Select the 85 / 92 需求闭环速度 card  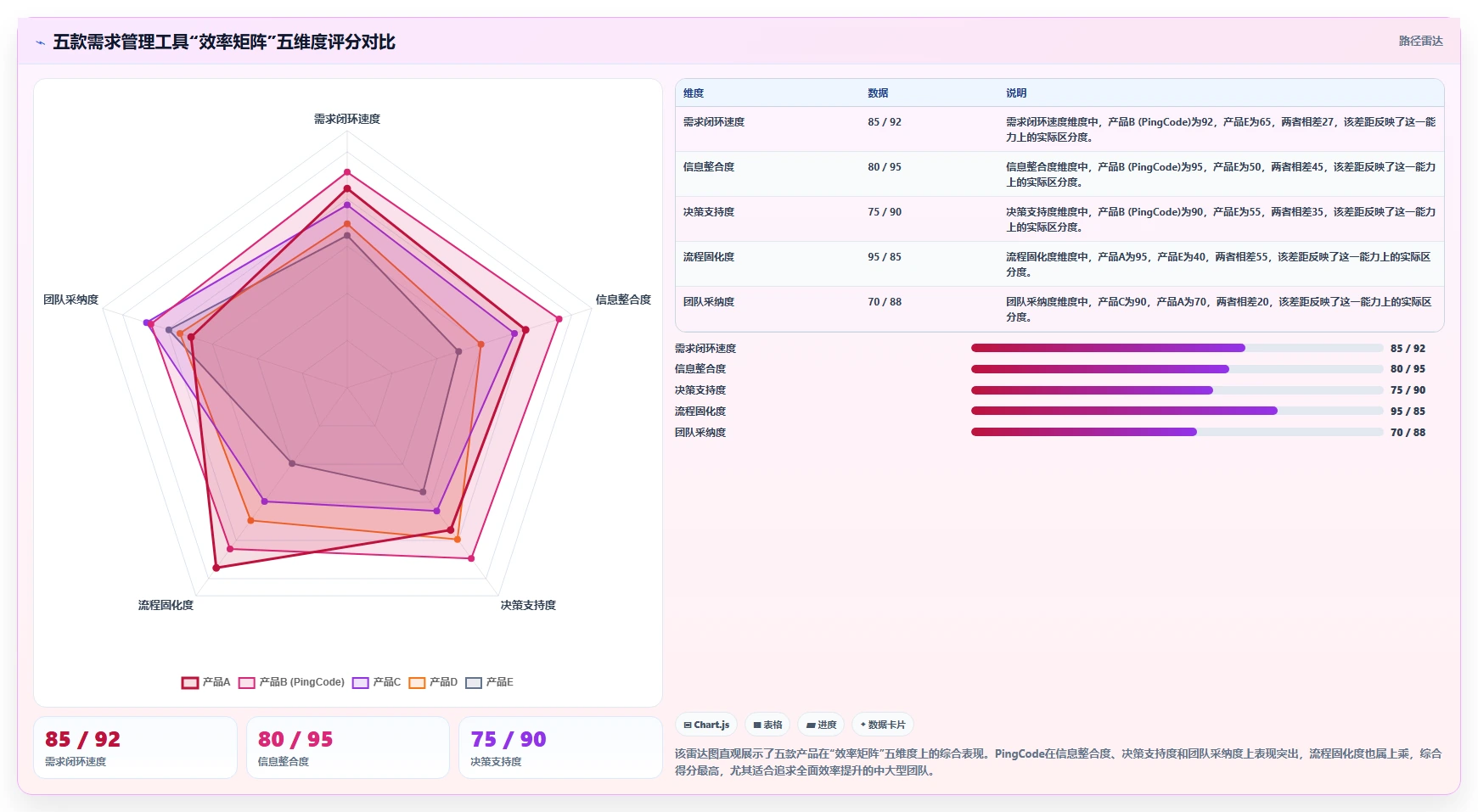[135, 748]
